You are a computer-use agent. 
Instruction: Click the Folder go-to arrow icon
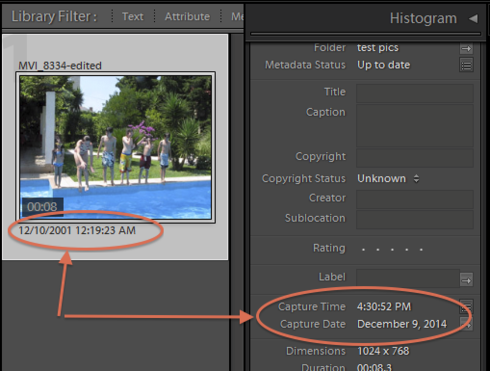[466, 49]
